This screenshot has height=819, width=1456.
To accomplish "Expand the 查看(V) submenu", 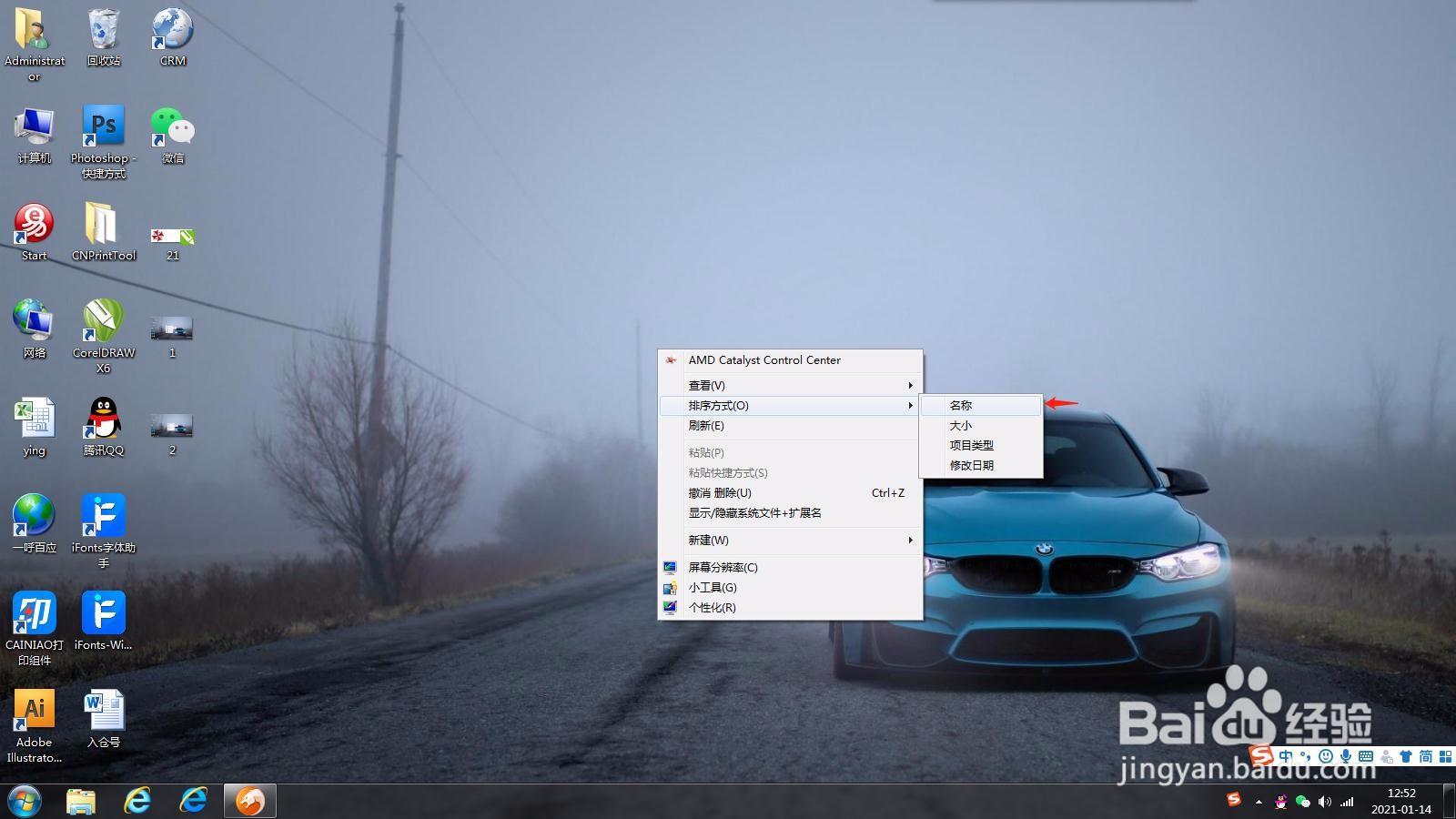I will (x=790, y=386).
